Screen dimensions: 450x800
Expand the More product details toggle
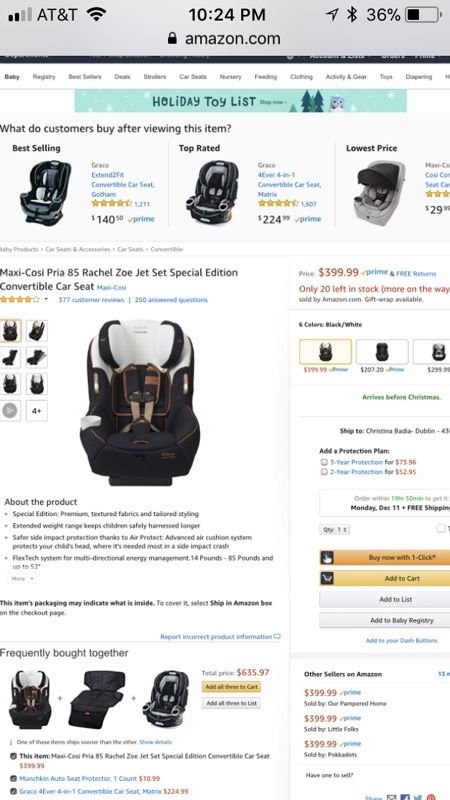pos(22,579)
